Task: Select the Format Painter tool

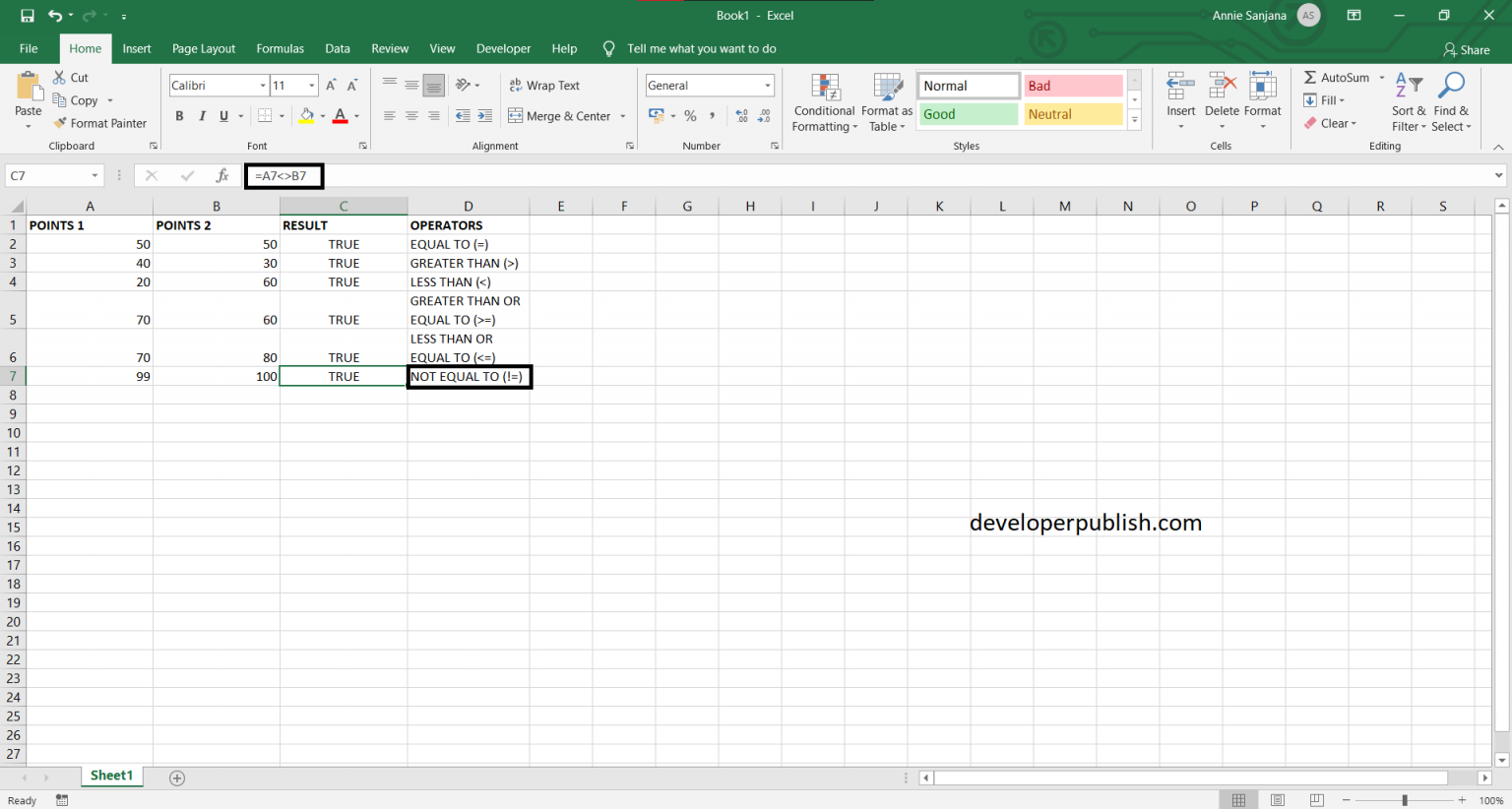Action: (101, 122)
